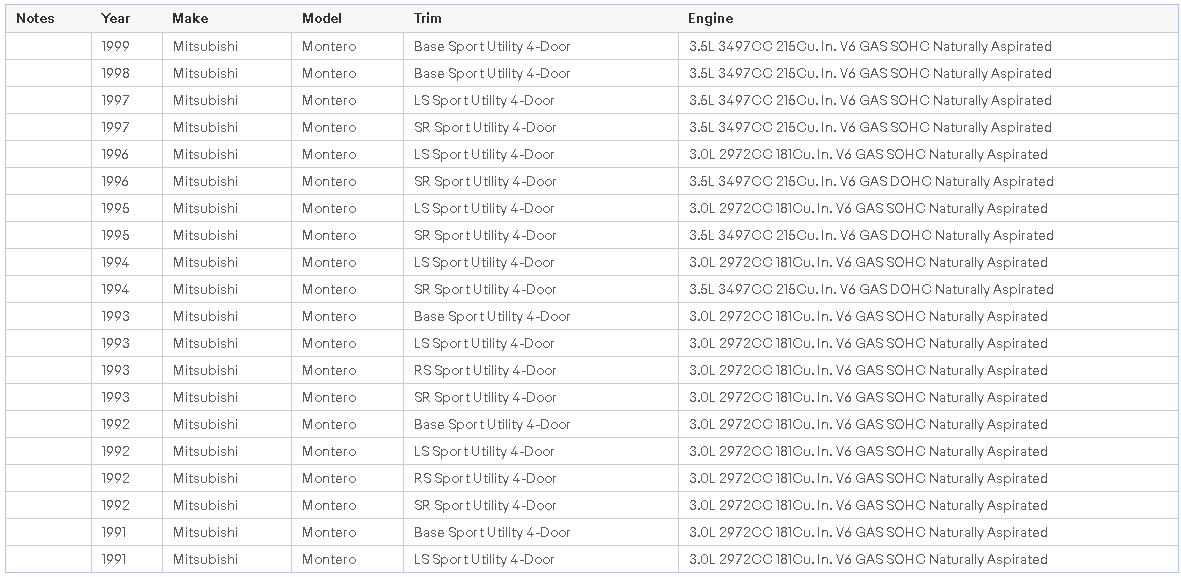Select engine cell in the 1998 row
This screenshot has width=1181, height=577.
(x=870, y=73)
